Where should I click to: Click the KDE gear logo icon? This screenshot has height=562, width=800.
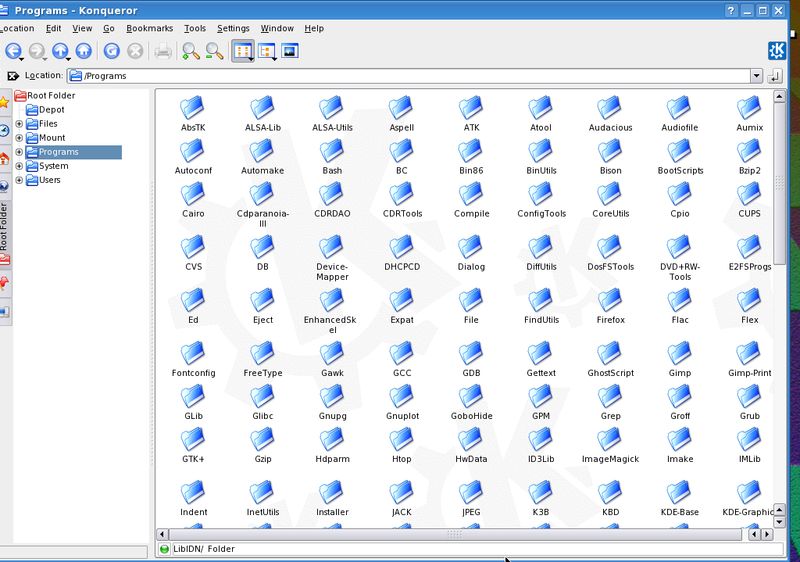777,51
